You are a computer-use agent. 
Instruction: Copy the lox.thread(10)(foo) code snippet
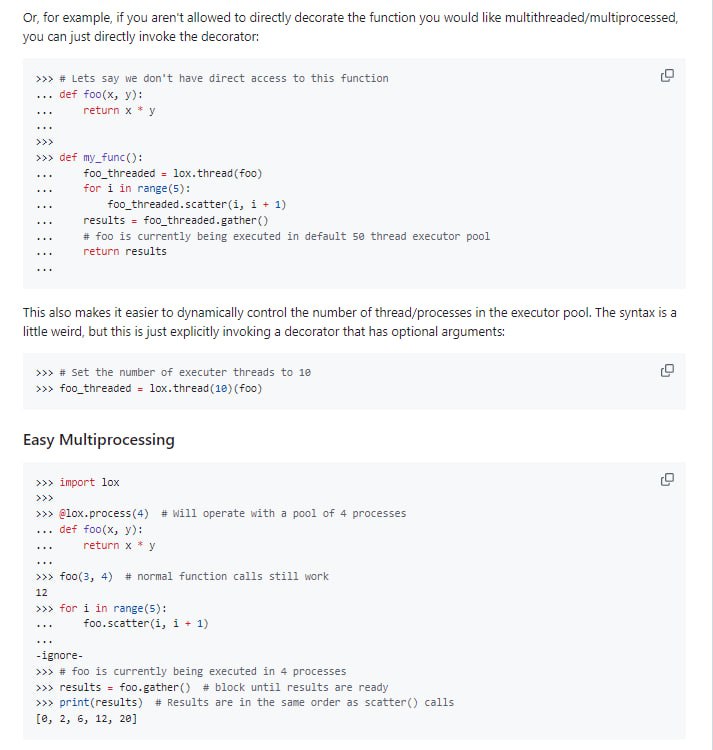point(667,371)
